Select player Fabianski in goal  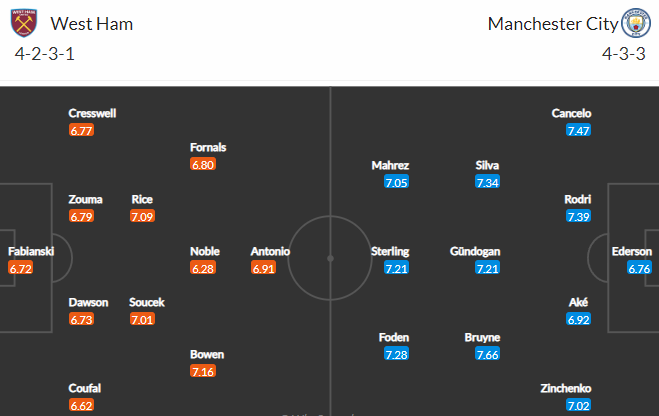pyautogui.click(x=31, y=251)
